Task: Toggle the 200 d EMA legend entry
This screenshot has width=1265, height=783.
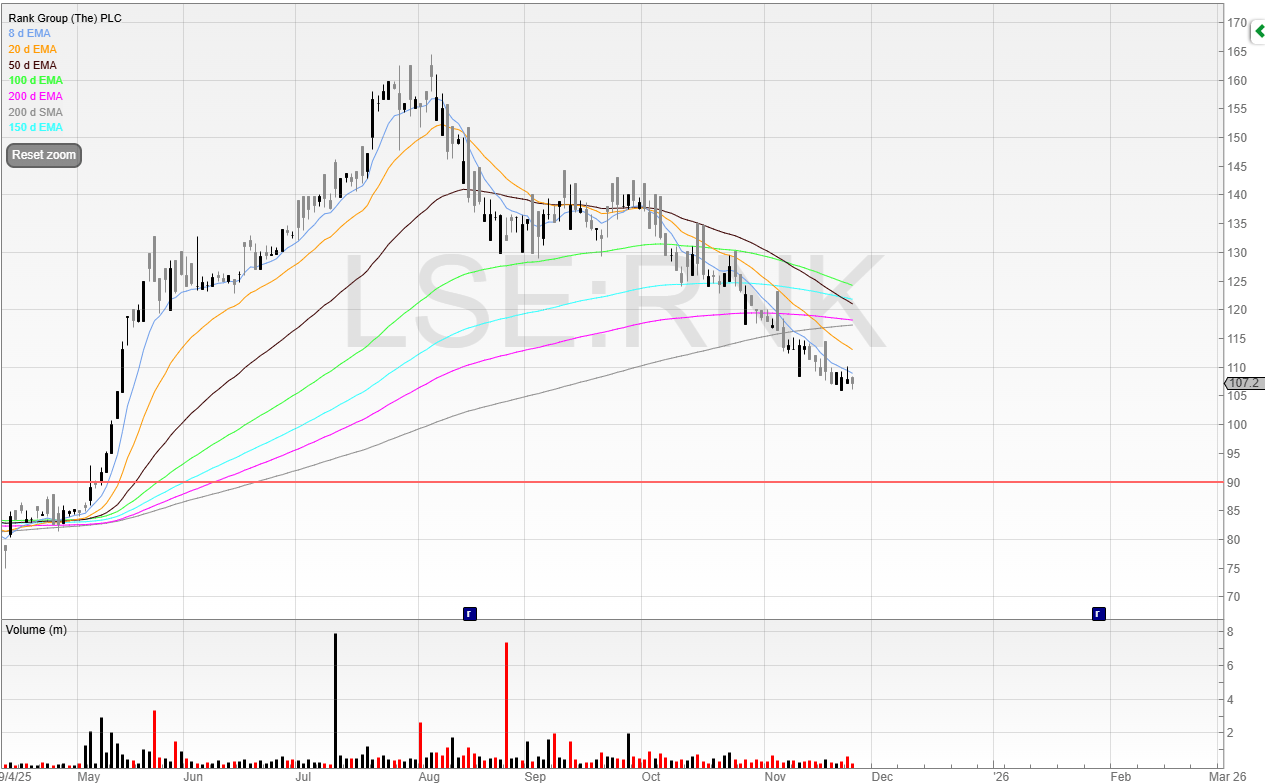Action: pyautogui.click(x=35, y=96)
